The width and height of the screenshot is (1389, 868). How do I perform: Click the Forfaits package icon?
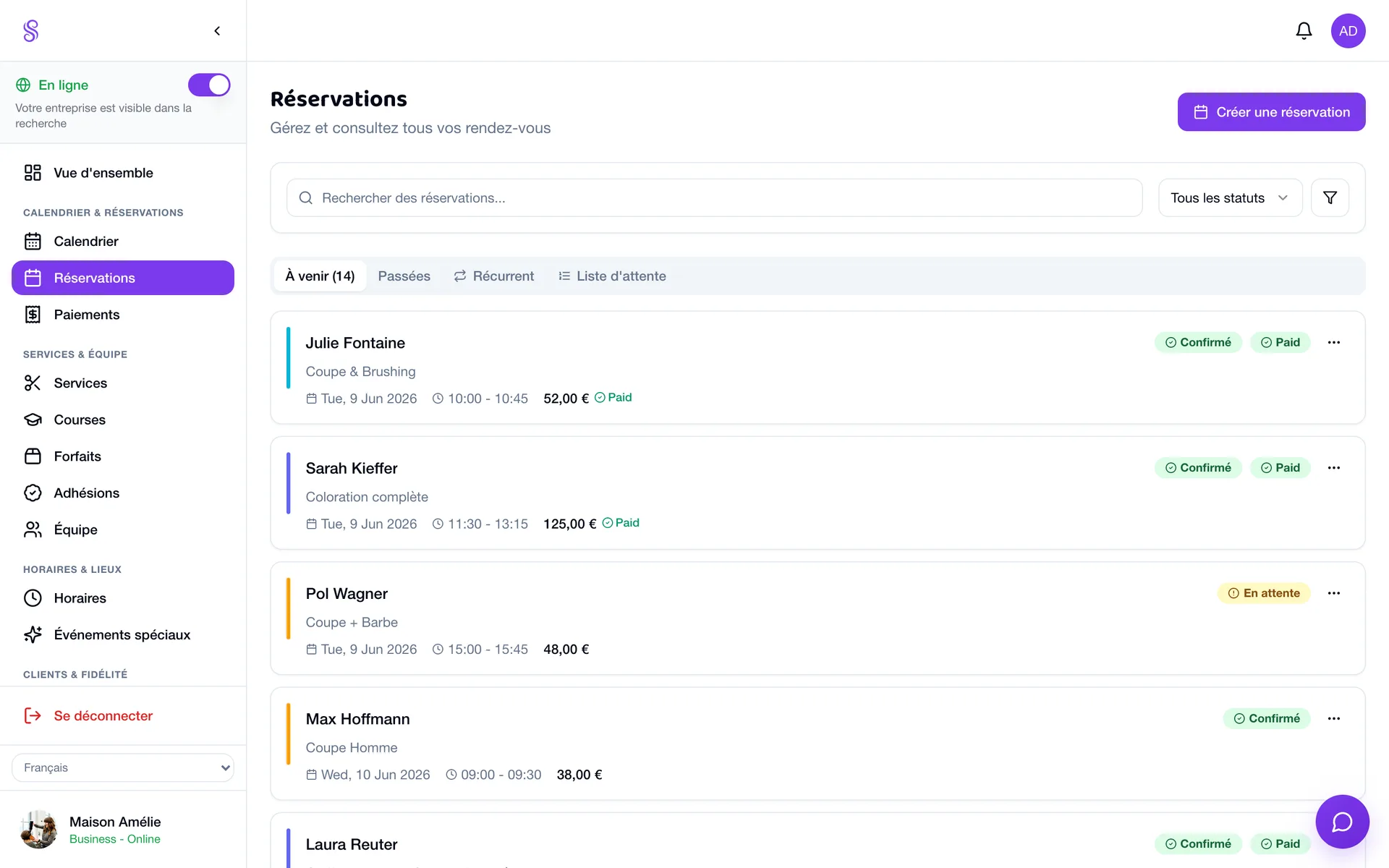pos(33,456)
